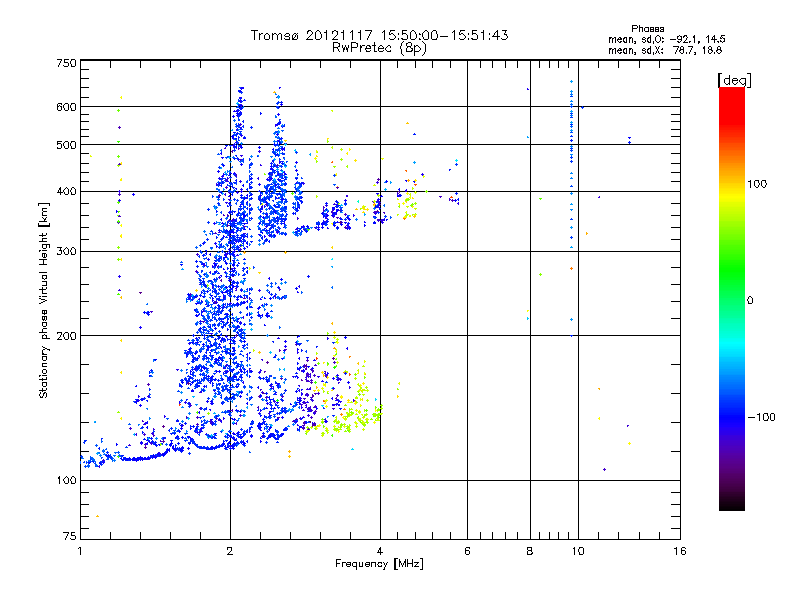Screen dimensions: 800x600
Task: Click the colorbar label "-100"
Action: click(762, 417)
